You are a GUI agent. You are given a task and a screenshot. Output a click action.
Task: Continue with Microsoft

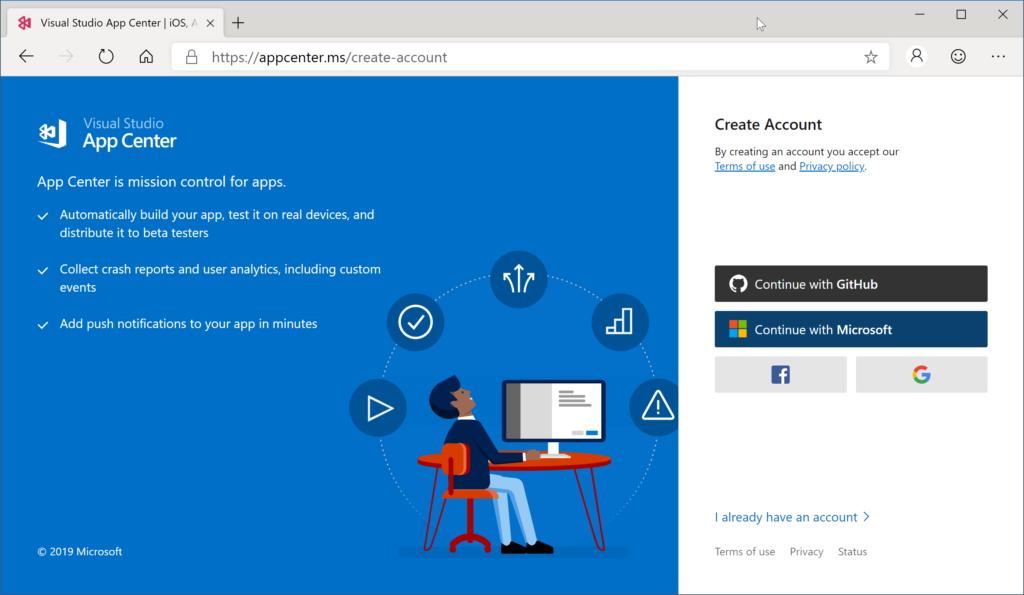[x=850, y=329]
